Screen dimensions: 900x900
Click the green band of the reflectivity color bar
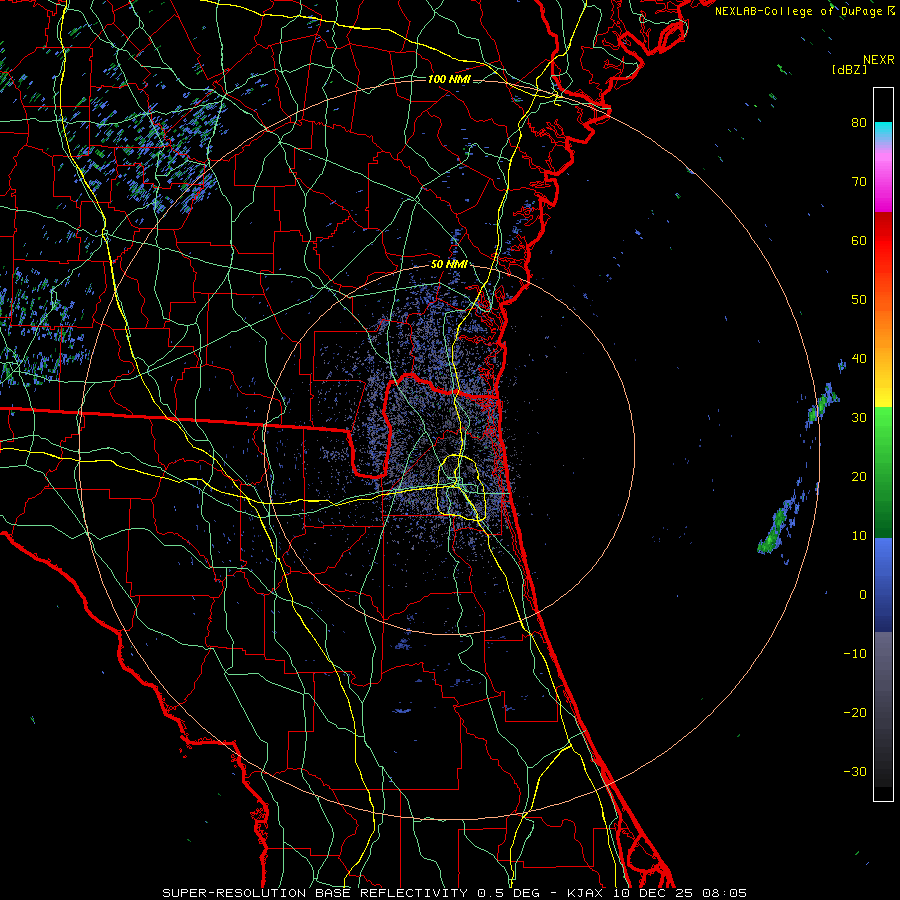pyautogui.click(x=883, y=472)
